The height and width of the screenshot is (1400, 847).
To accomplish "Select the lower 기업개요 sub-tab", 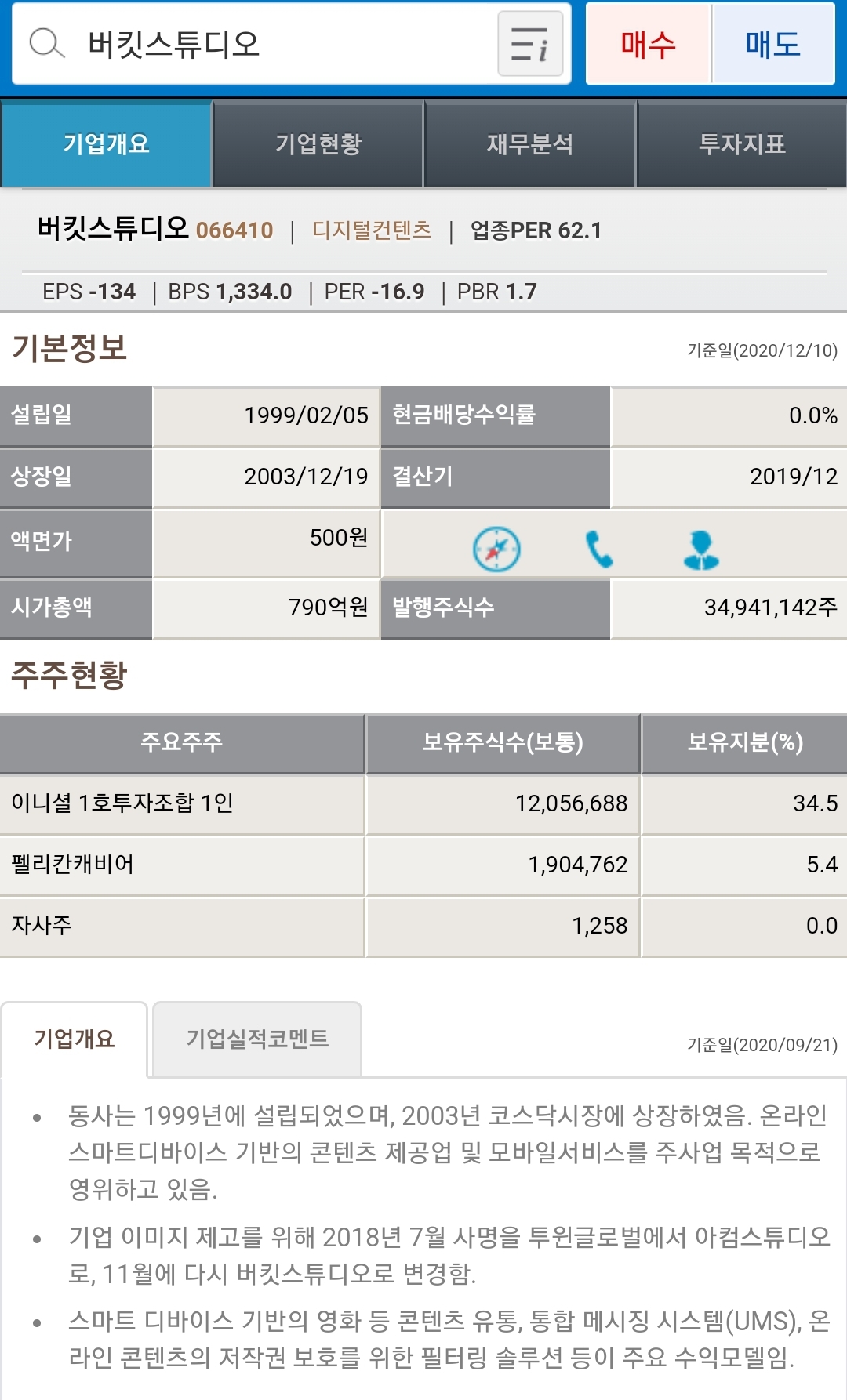I will 75,1039.
